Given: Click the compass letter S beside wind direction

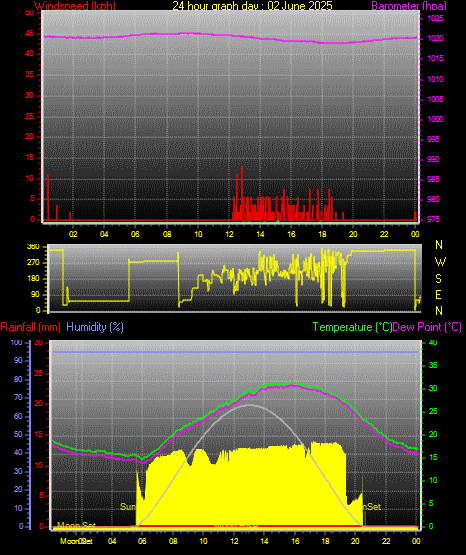Looking at the screenshot, I should click(438, 279).
